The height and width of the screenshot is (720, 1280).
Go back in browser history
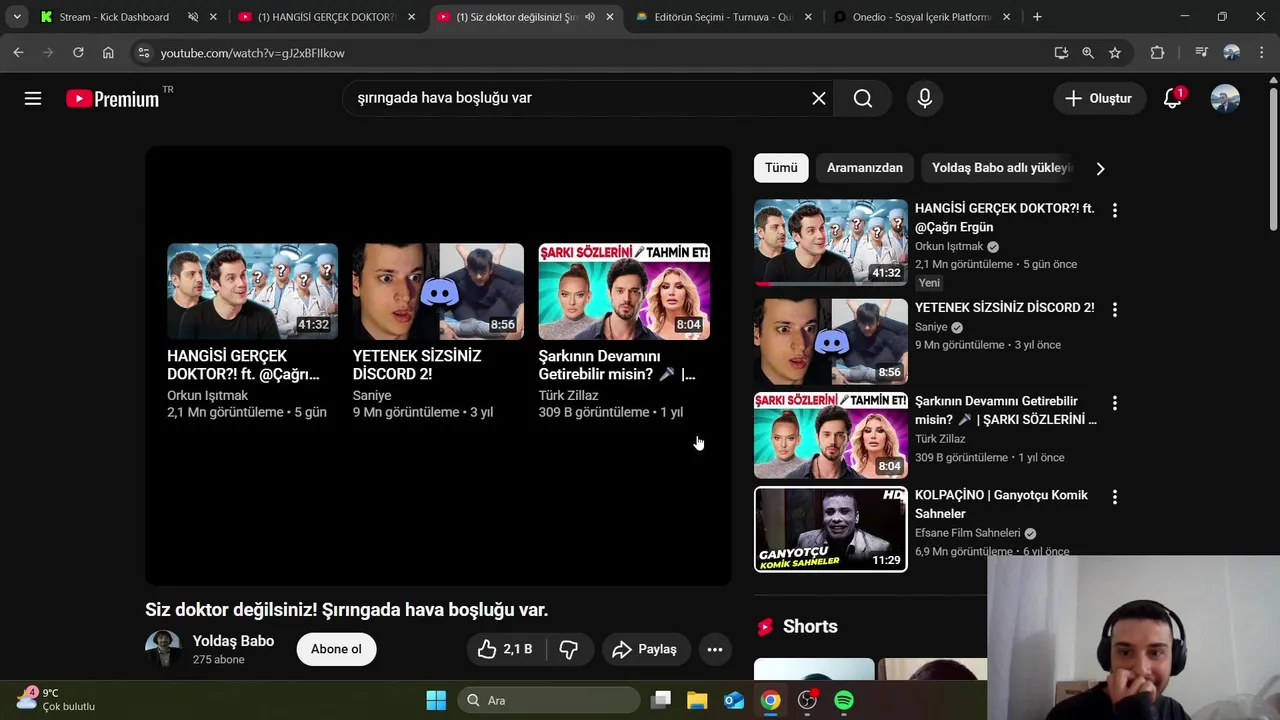point(18,53)
